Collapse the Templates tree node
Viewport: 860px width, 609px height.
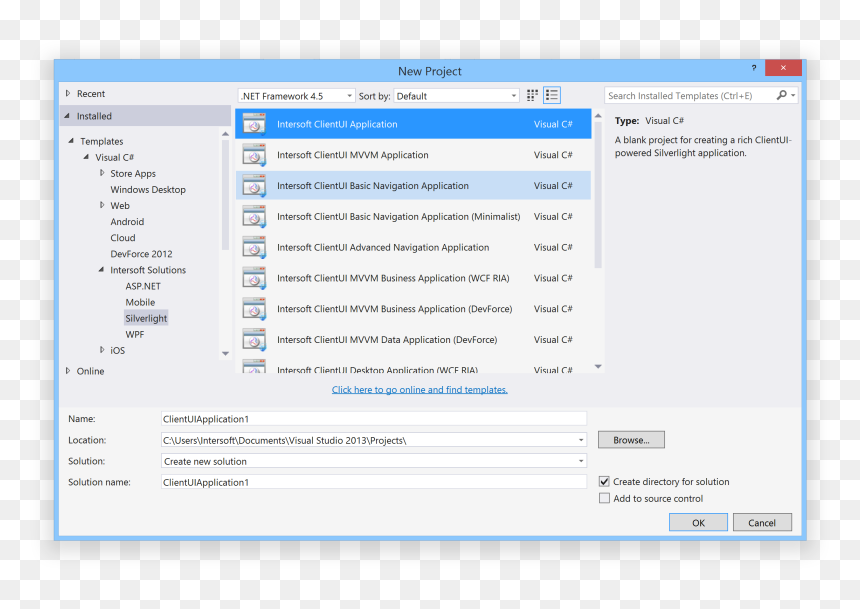(71, 141)
